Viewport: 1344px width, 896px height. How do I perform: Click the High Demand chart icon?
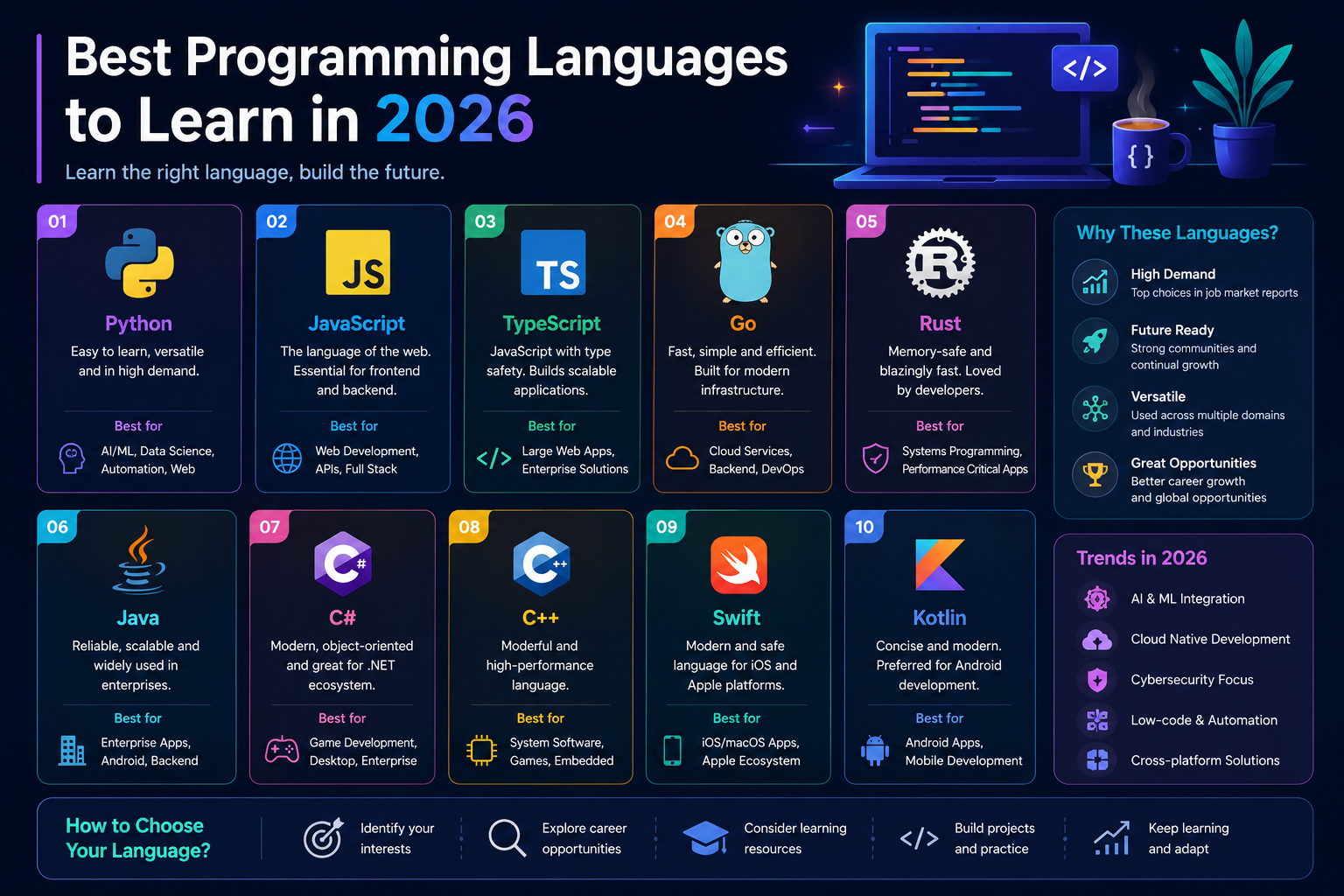coord(1095,282)
